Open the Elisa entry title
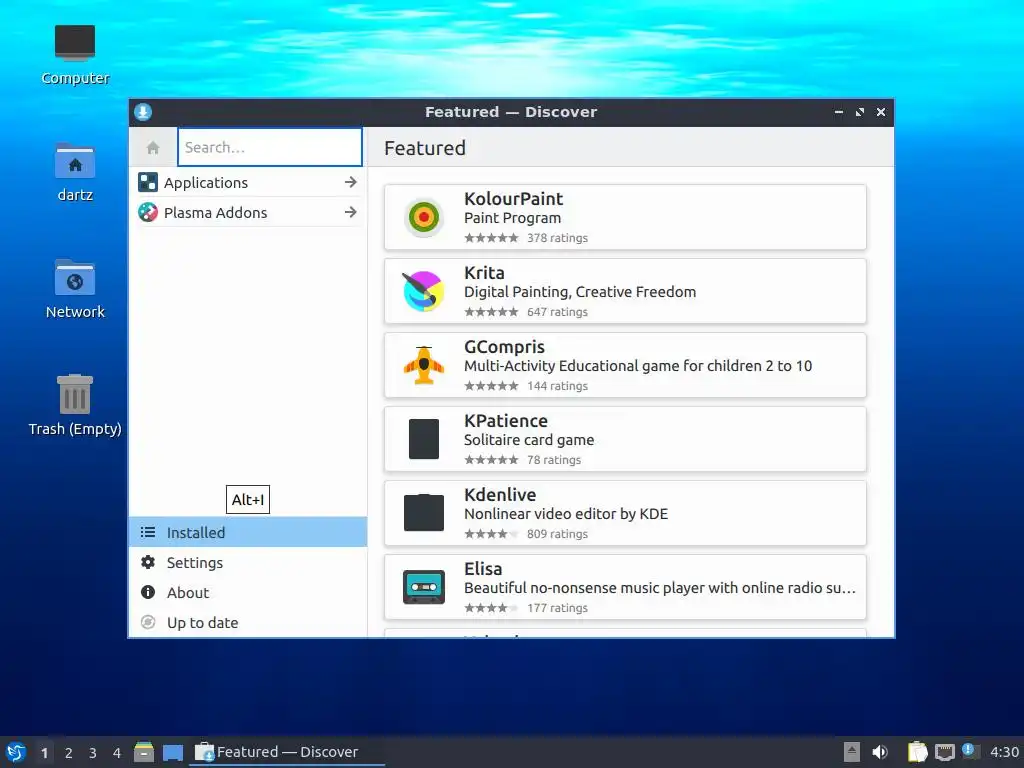Image resolution: width=1024 pixels, height=768 pixels. [483, 568]
